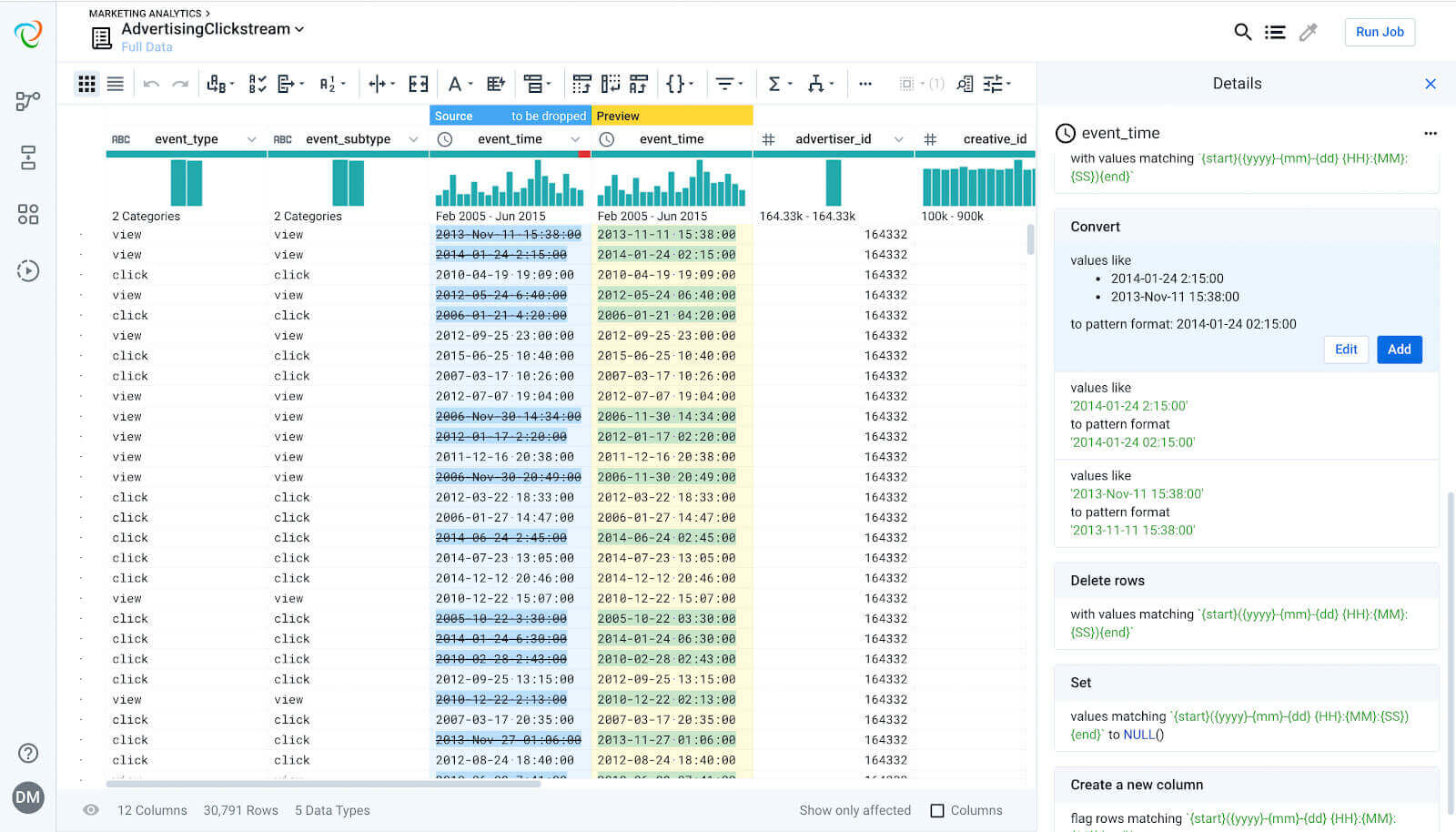Open the advertiser_id column menu
Image resolution: width=1456 pixels, height=832 pixels.
[x=898, y=139]
